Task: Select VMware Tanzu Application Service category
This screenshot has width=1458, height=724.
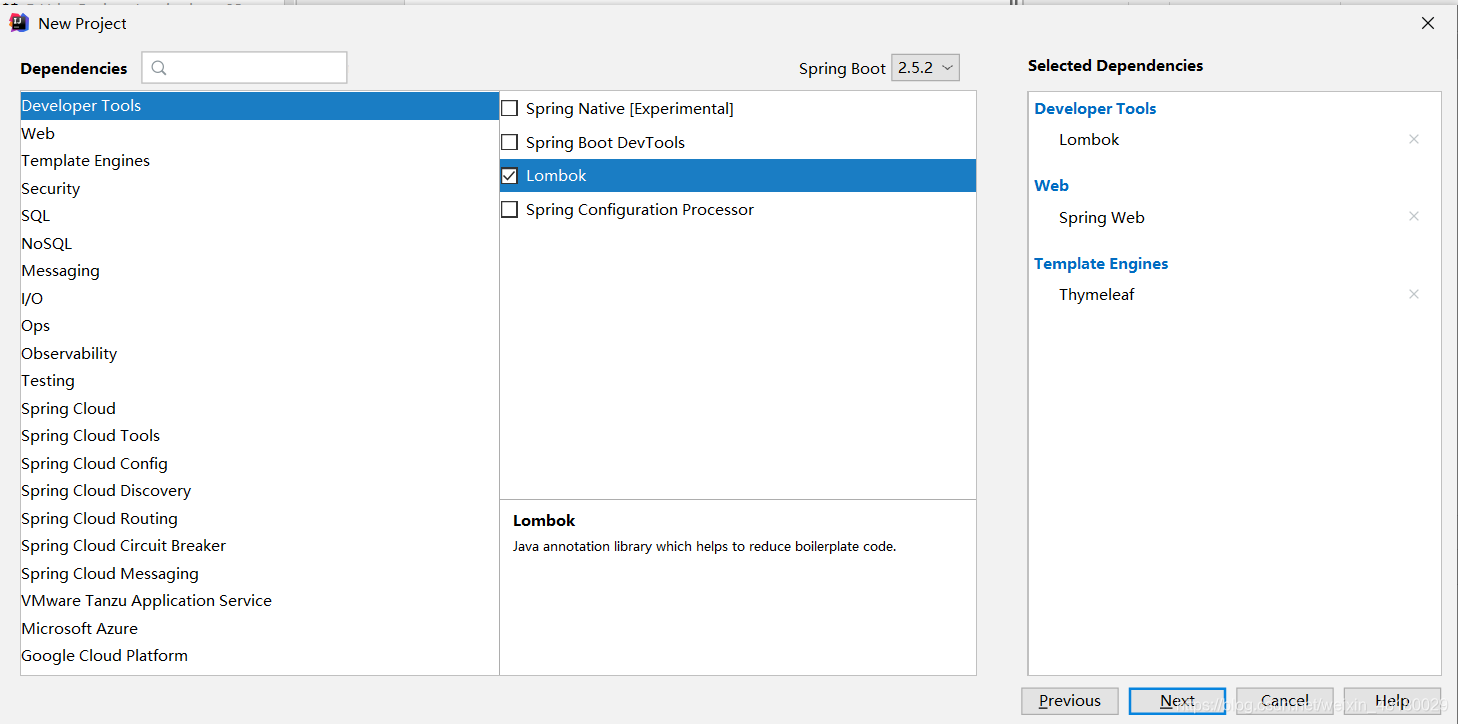Action: (260, 601)
